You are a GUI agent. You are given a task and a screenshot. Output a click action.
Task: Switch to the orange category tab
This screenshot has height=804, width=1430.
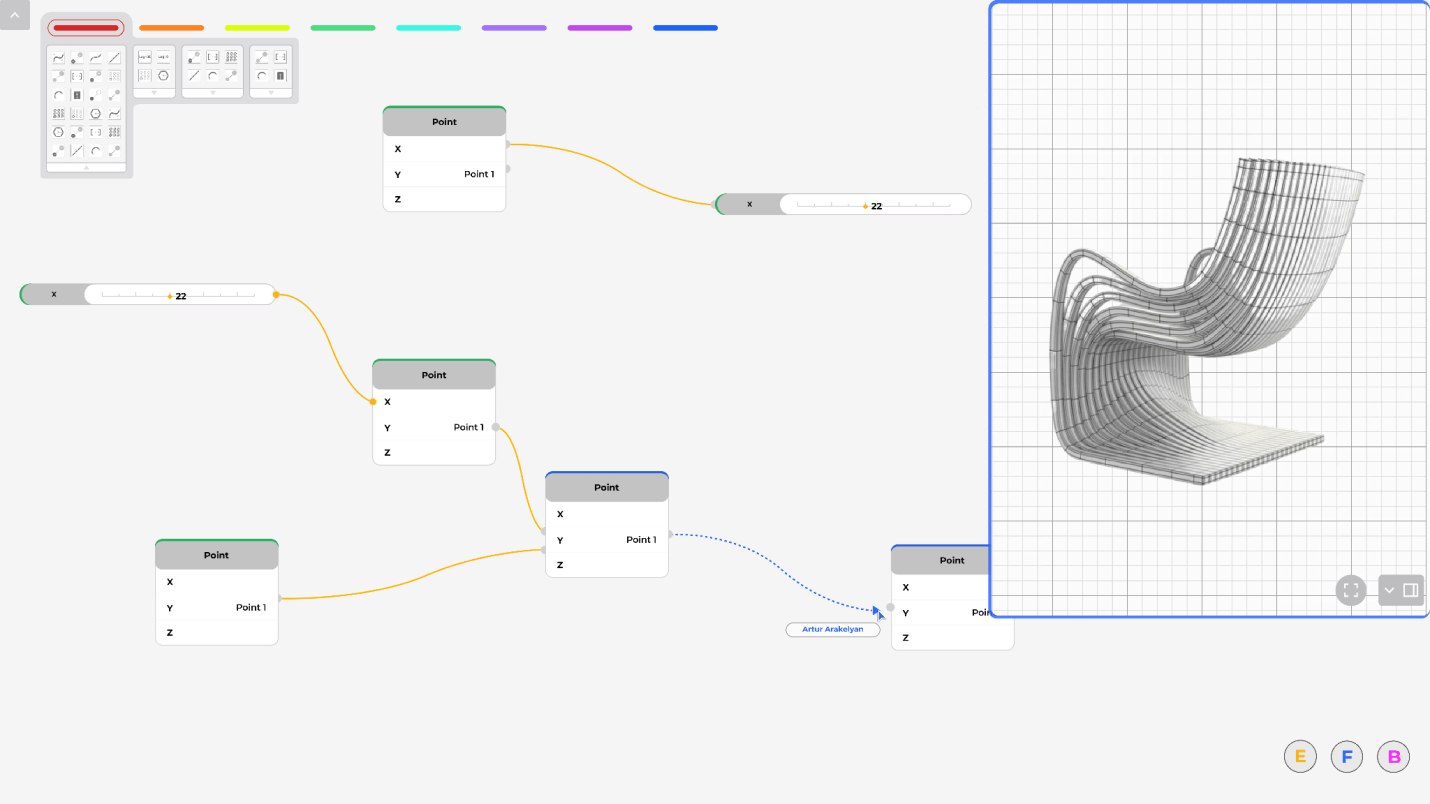coord(170,27)
